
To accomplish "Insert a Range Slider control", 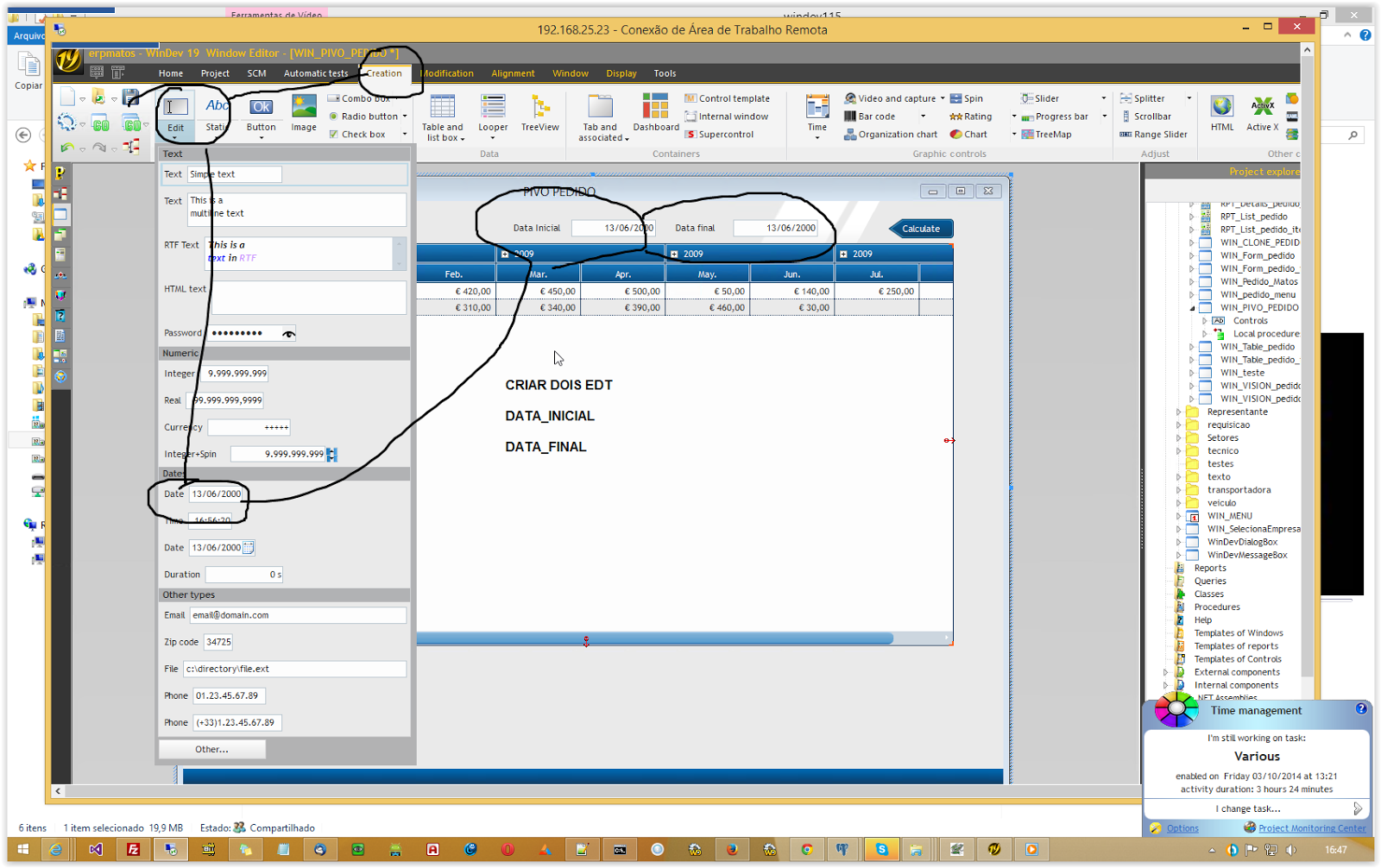I will pyautogui.click(x=1154, y=135).
